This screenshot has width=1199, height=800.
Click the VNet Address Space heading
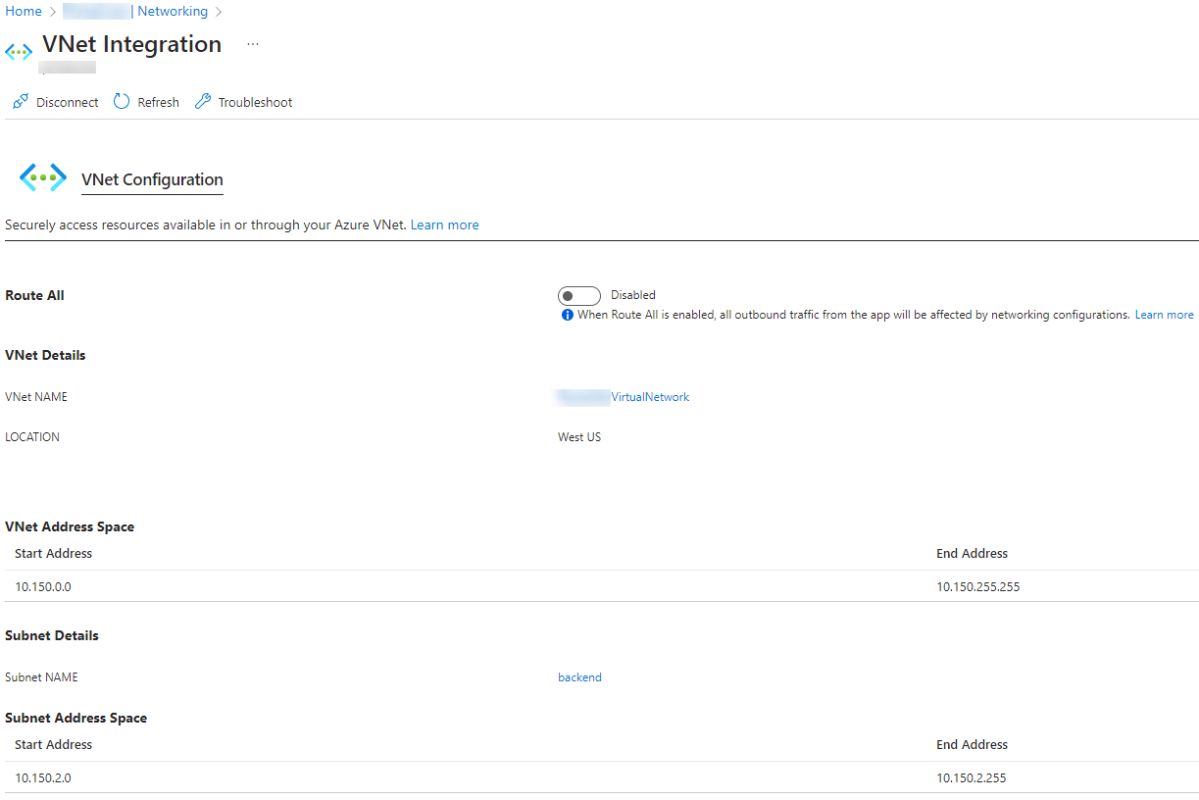70,527
